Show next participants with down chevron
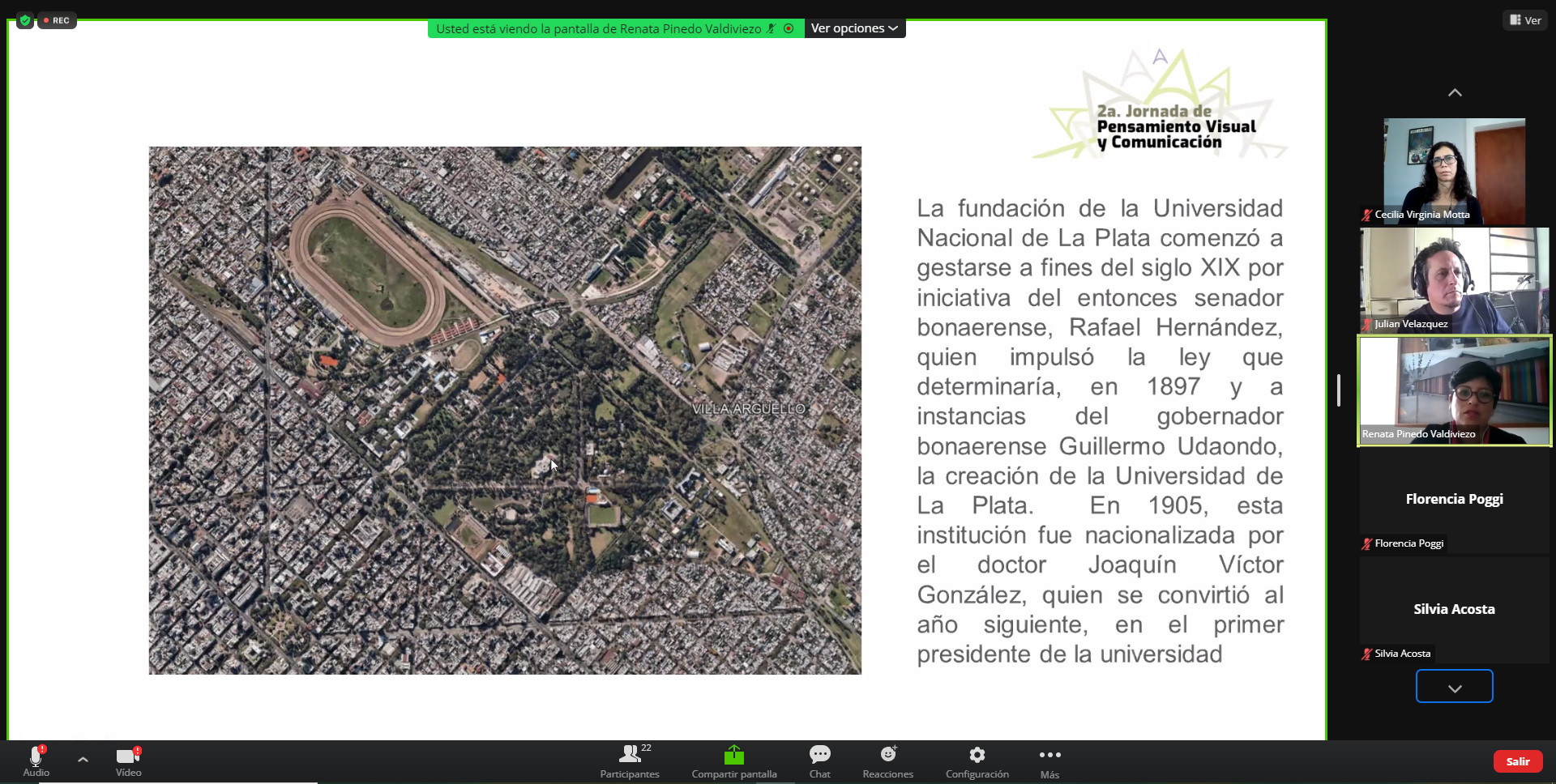This screenshot has height=784, width=1556. tap(1455, 687)
